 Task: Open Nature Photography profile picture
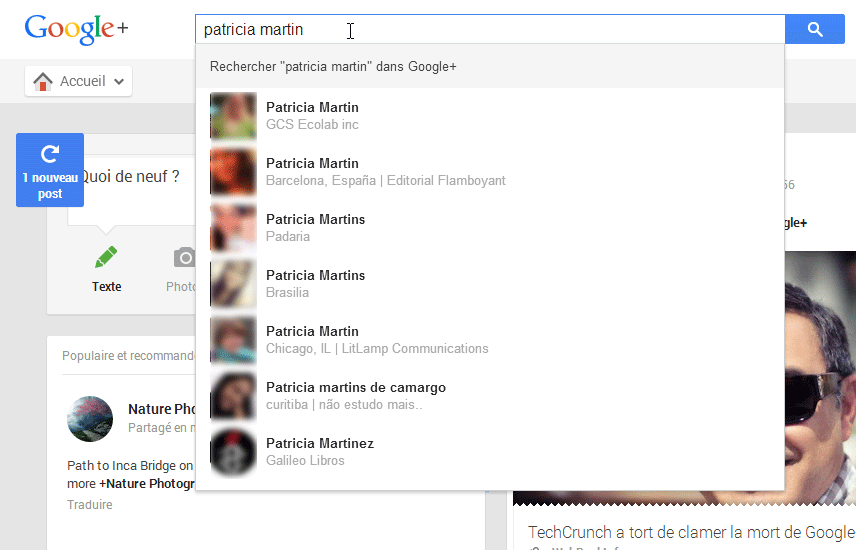(90, 419)
